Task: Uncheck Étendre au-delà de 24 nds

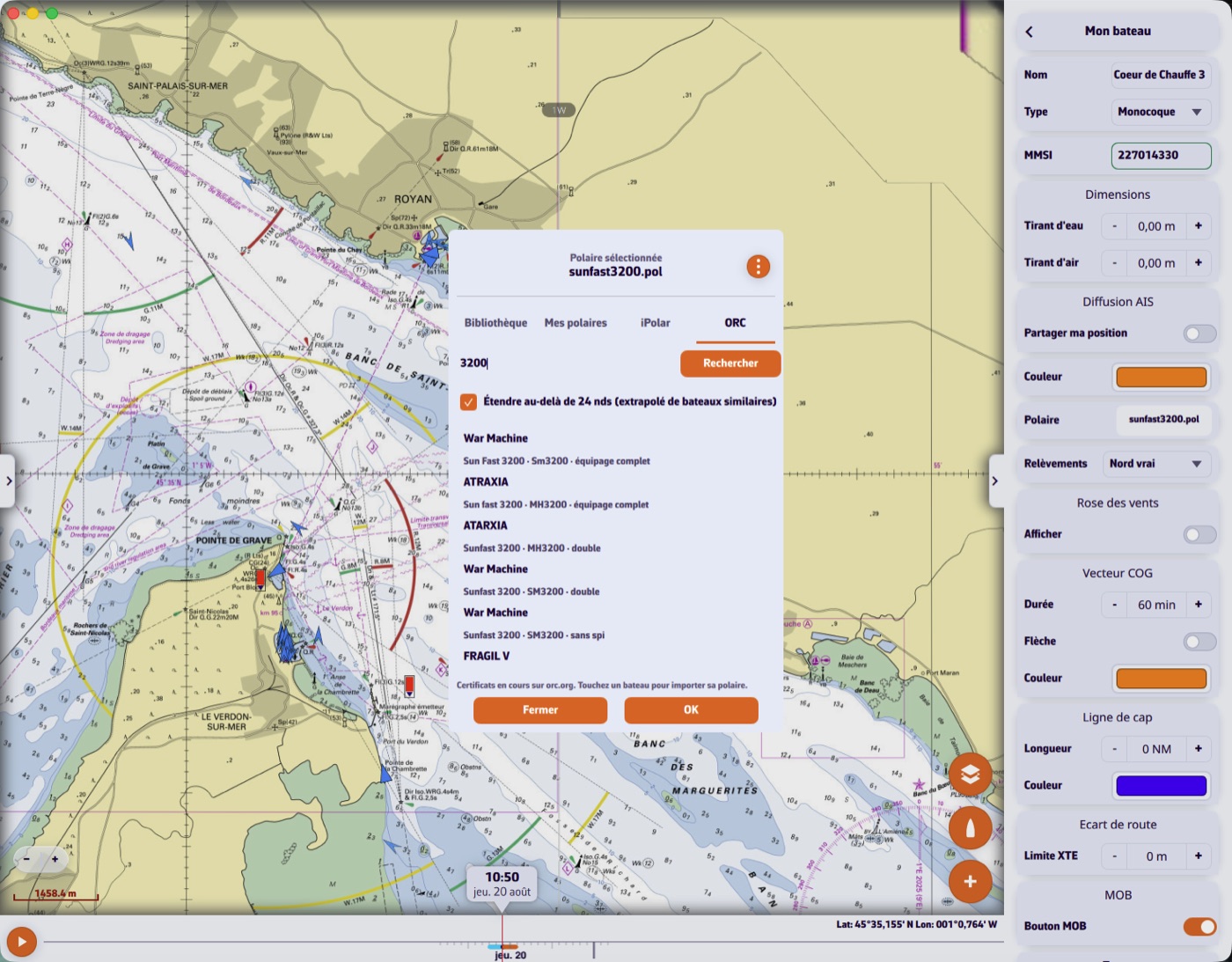Action: [469, 402]
